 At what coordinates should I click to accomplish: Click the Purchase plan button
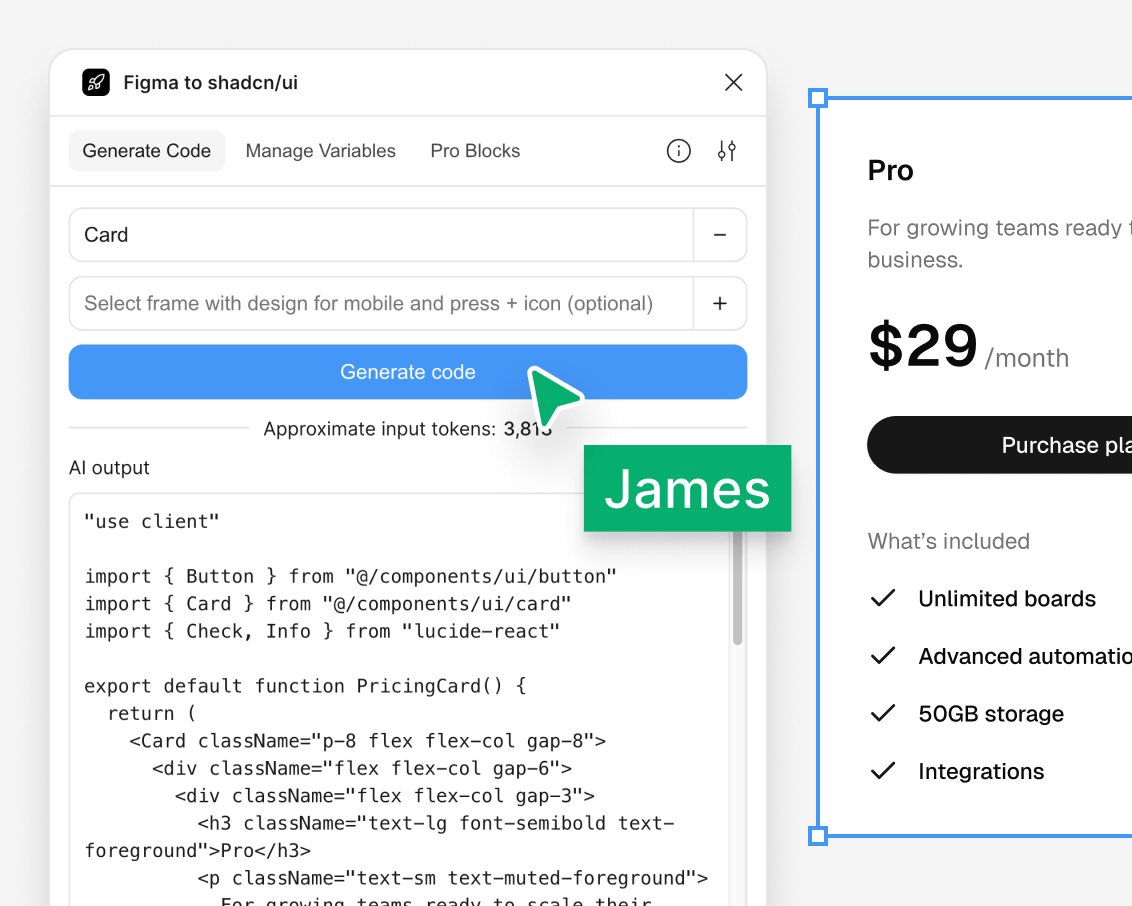coord(999,445)
